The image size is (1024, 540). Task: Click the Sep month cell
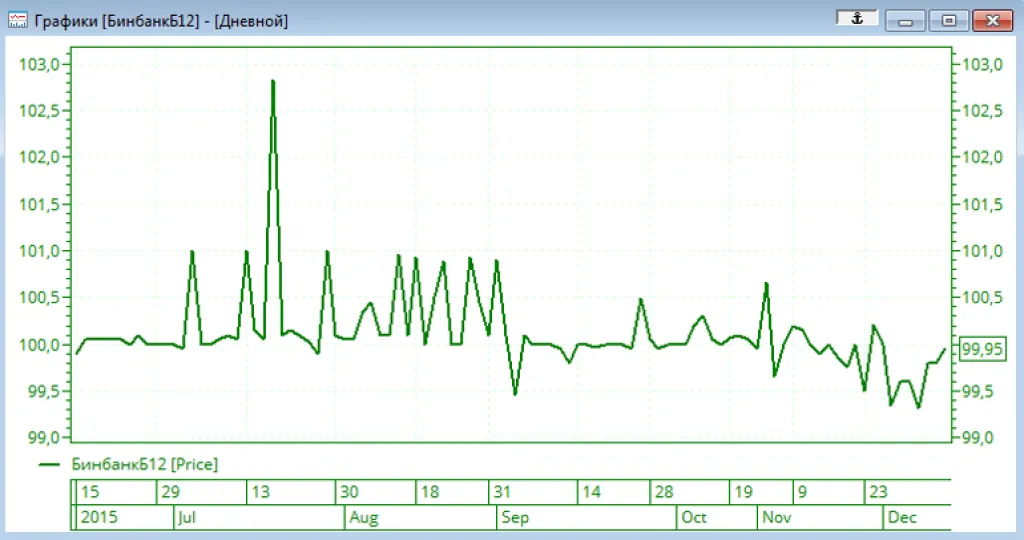tap(515, 518)
